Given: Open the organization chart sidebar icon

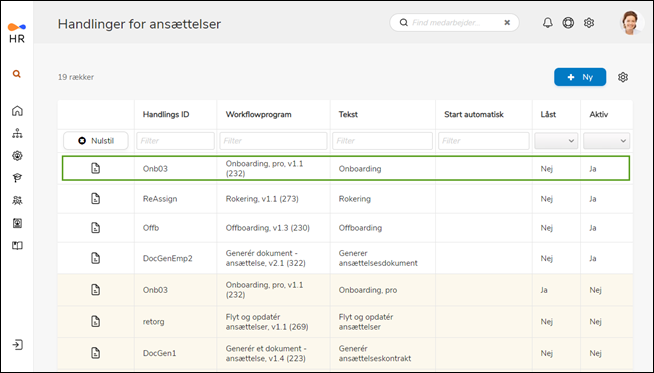Looking at the screenshot, I should [17, 134].
